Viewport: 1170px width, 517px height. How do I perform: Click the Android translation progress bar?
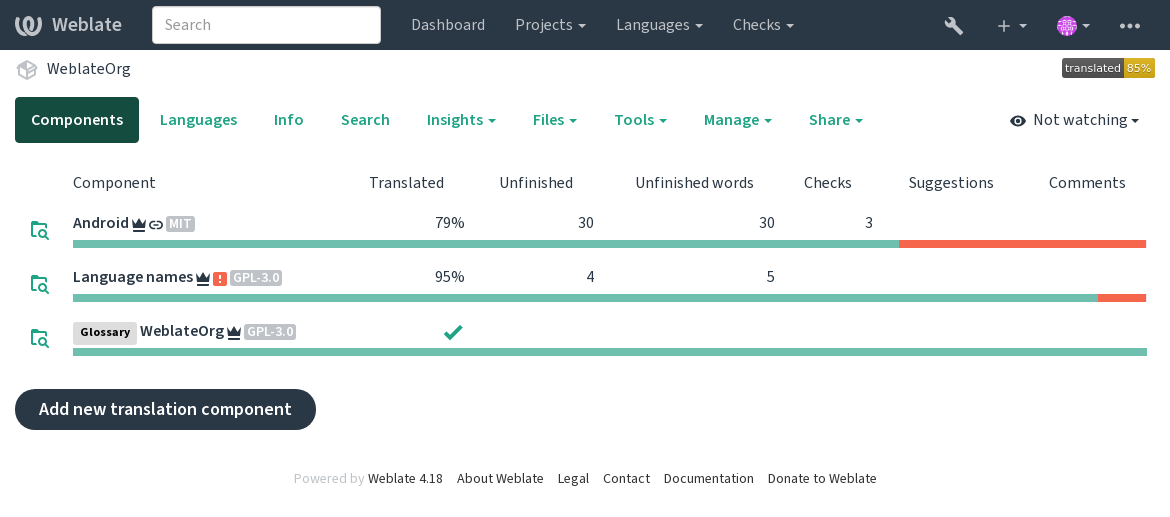click(x=610, y=244)
